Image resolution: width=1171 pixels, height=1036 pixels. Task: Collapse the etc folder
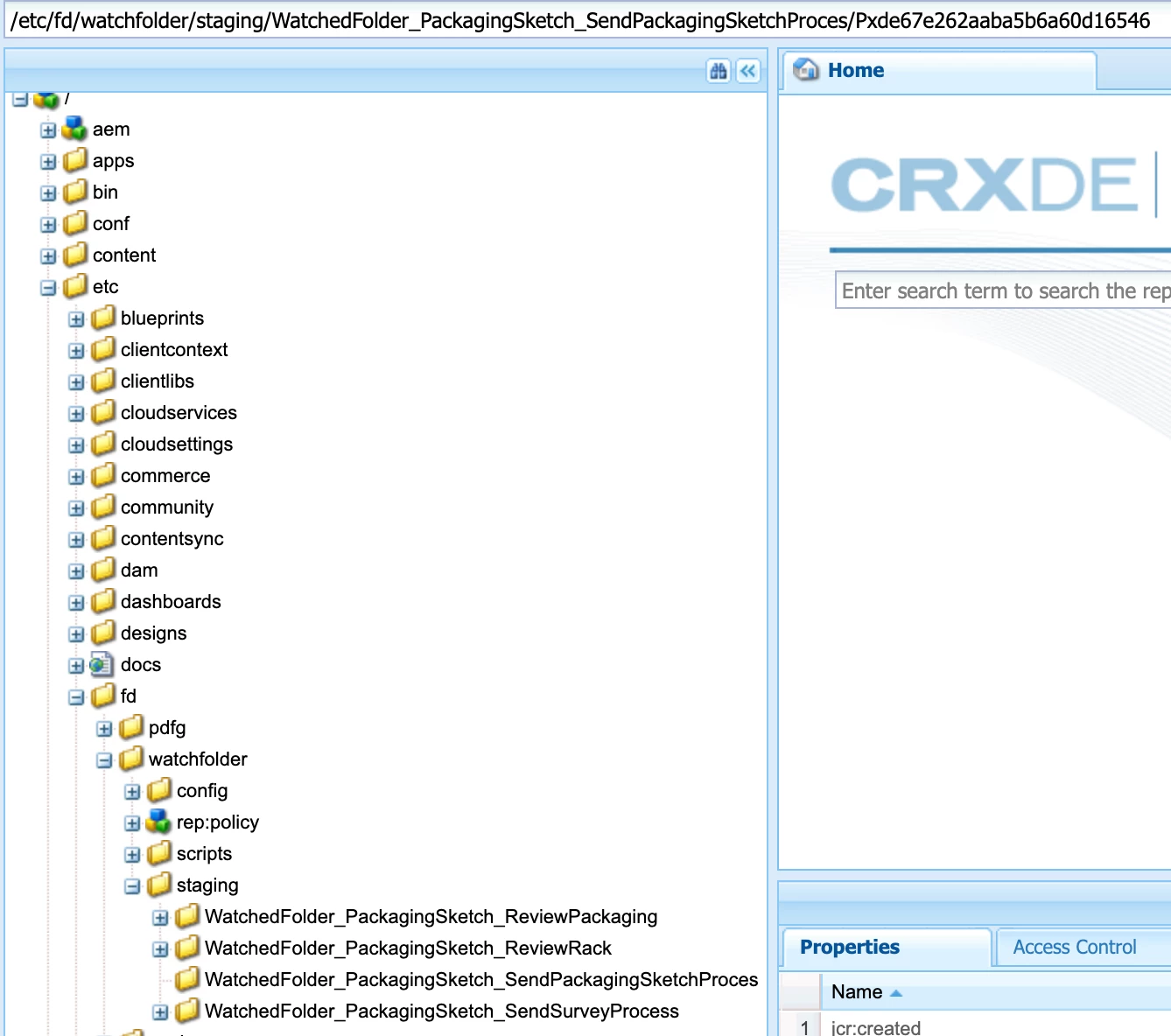pos(48,288)
